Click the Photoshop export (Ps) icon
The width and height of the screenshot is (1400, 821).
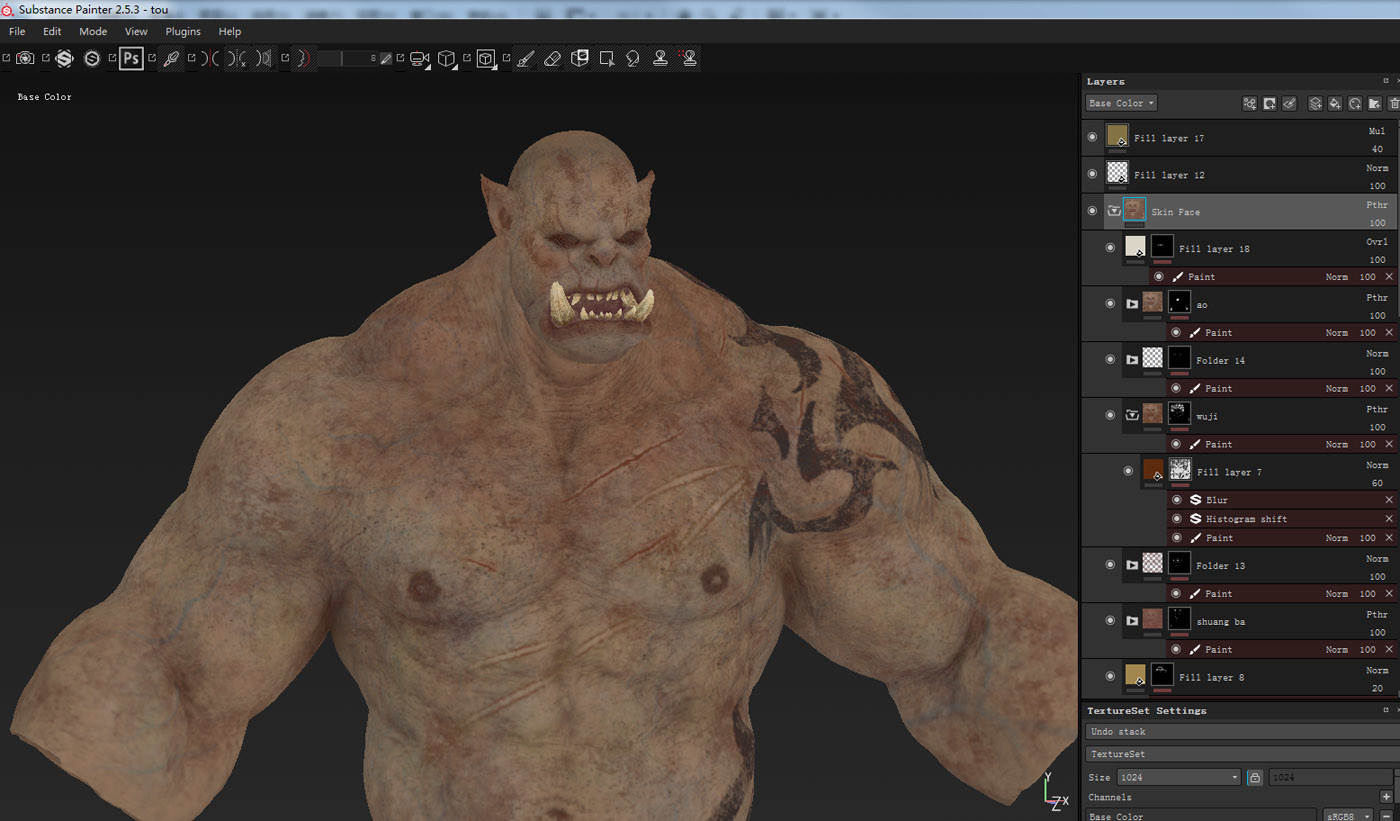[131, 58]
